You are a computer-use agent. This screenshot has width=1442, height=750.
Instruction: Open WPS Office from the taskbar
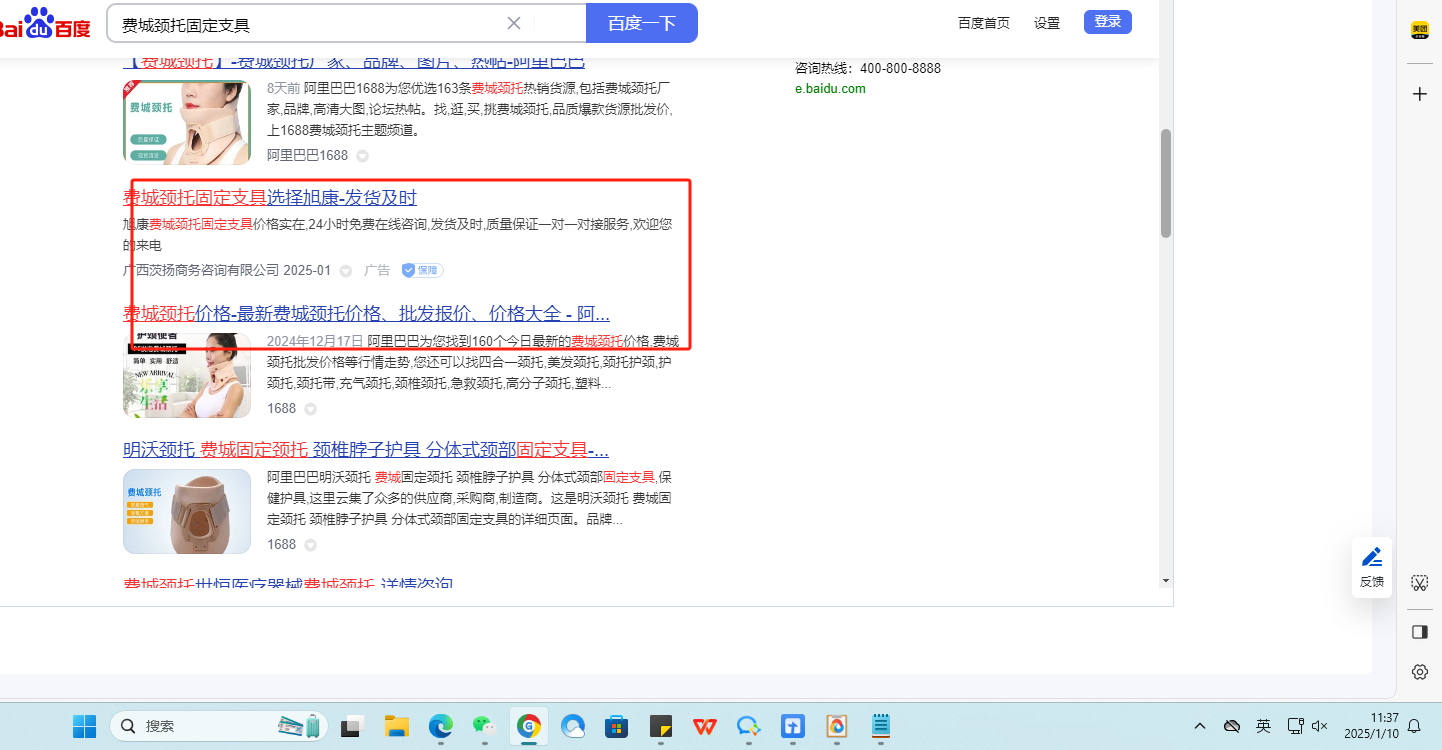704,726
